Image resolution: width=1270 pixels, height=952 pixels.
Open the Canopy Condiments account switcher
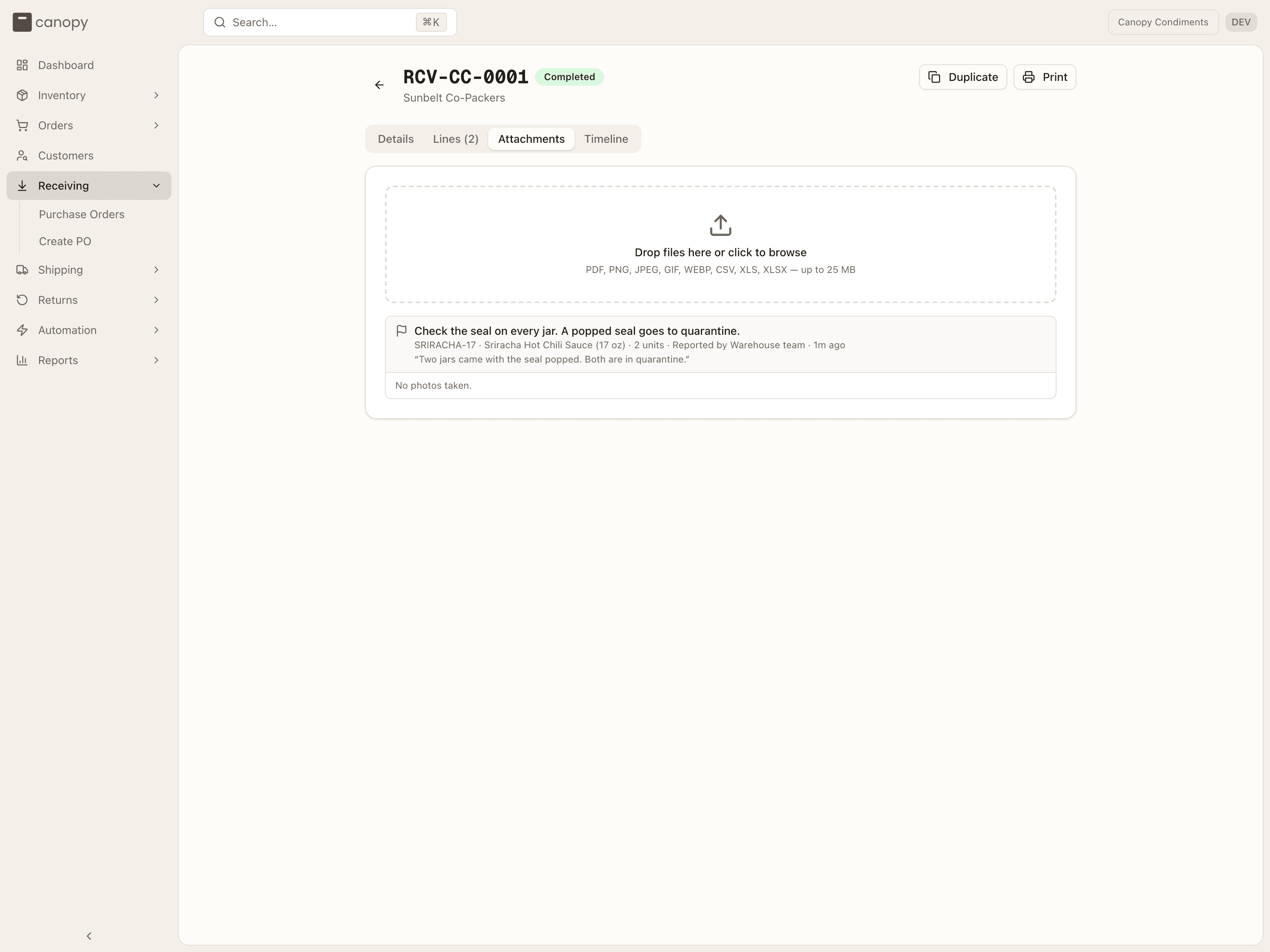coord(1162,22)
